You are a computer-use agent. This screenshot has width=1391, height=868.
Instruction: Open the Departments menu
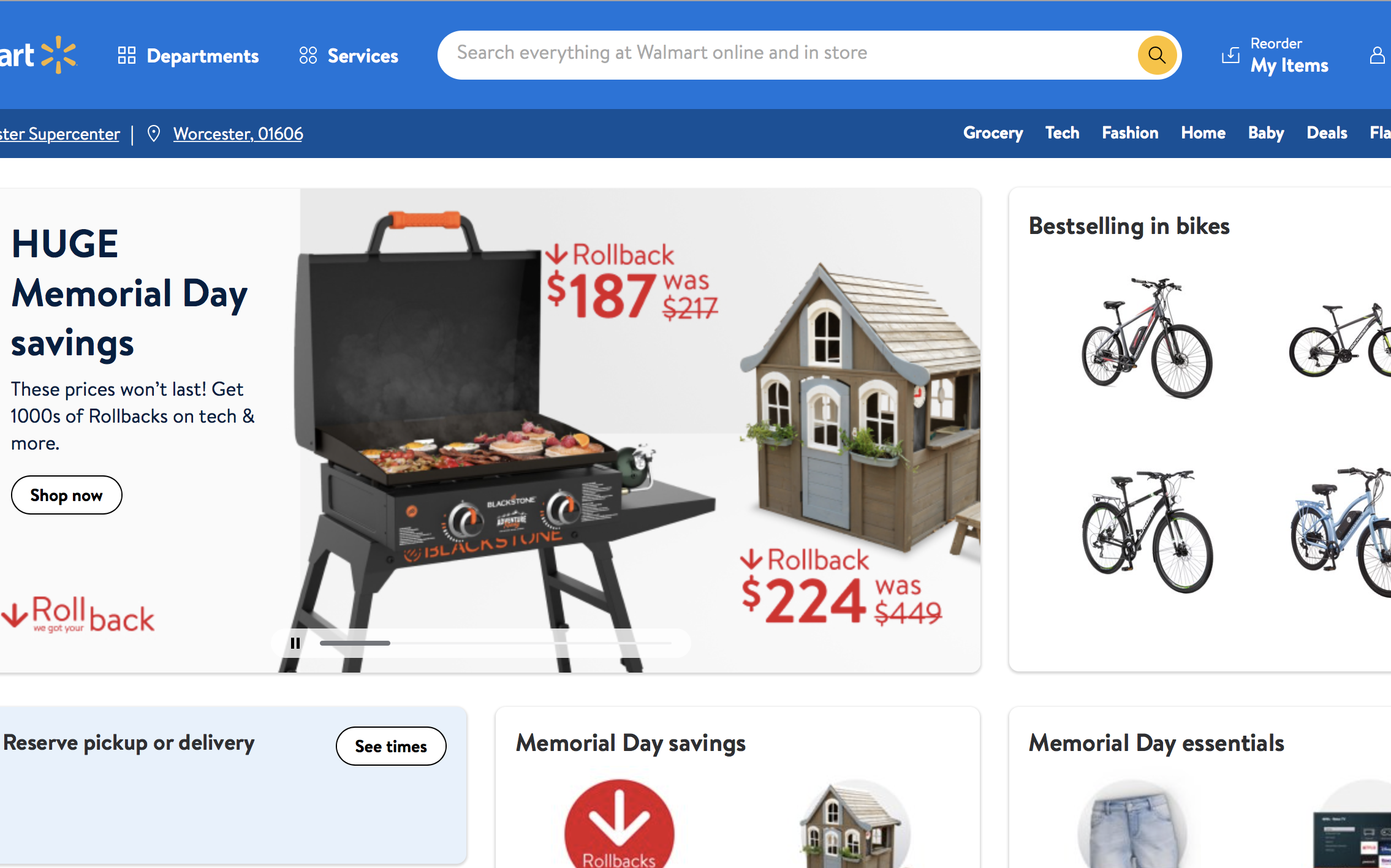point(188,56)
